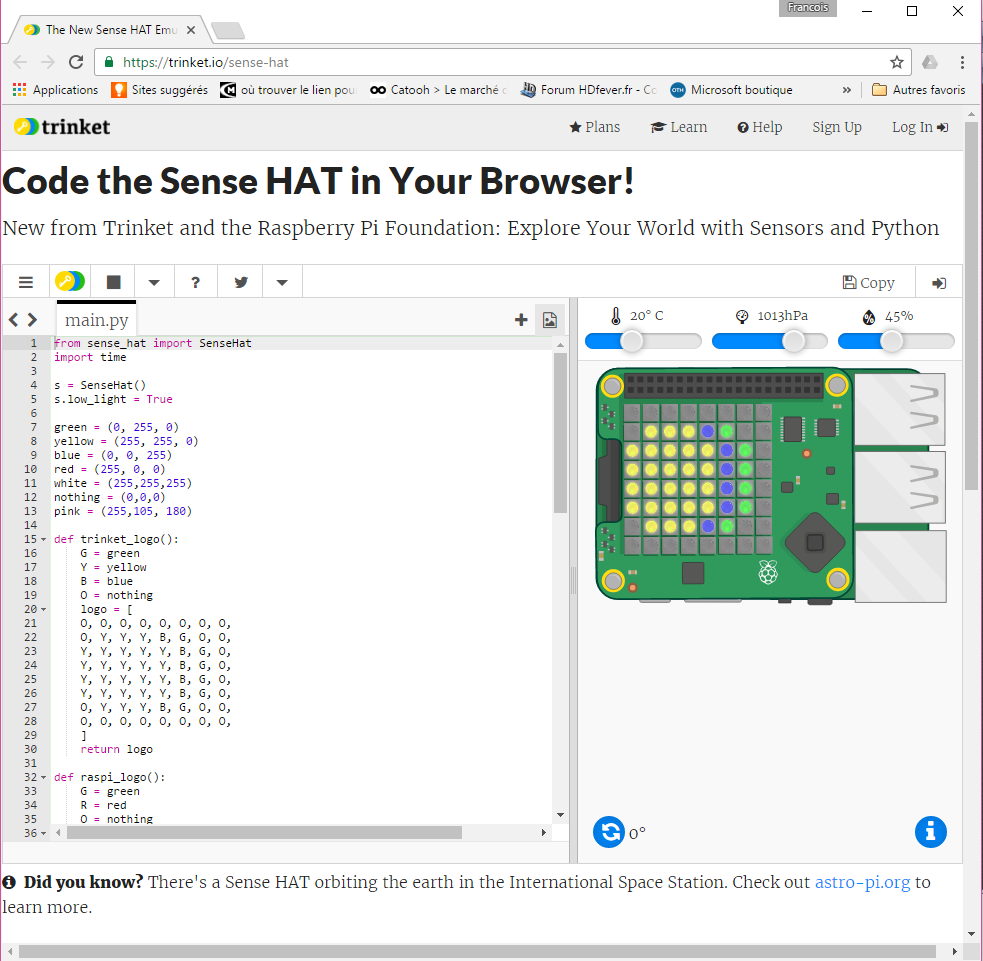
Task: Click Log In
Action: point(920,127)
